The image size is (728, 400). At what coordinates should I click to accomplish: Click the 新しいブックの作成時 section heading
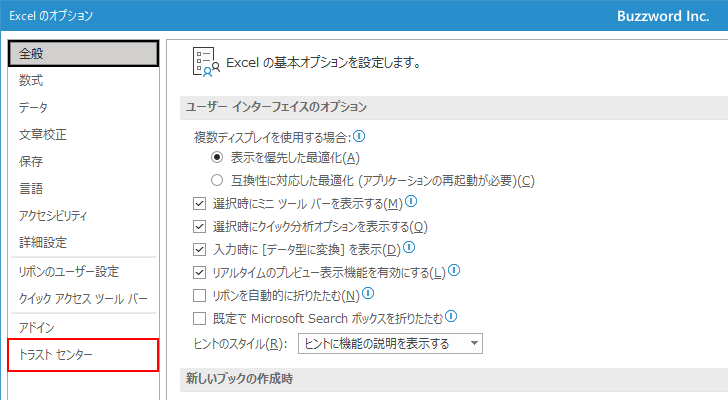tap(240, 379)
